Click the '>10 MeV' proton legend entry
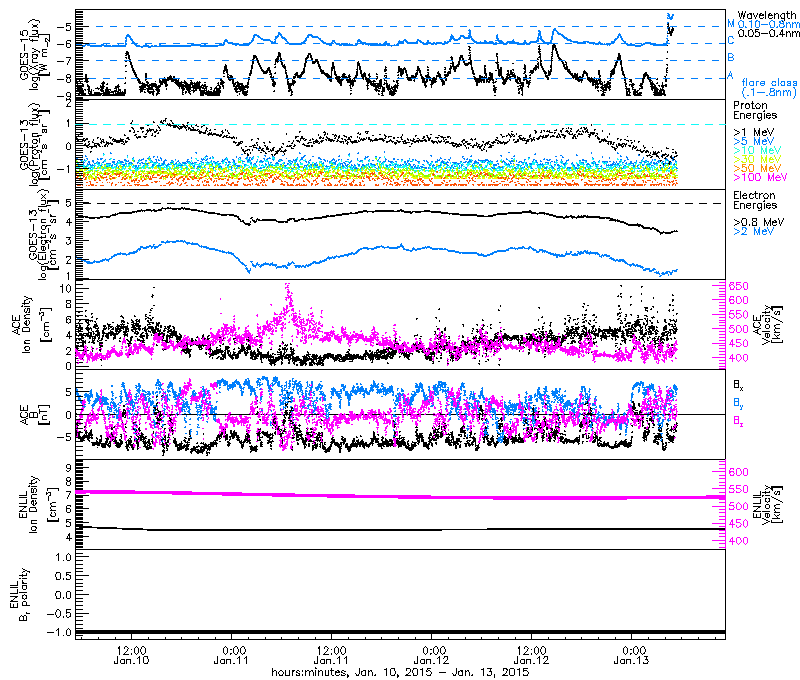Screen dimensions: 800x680 pos(757,150)
